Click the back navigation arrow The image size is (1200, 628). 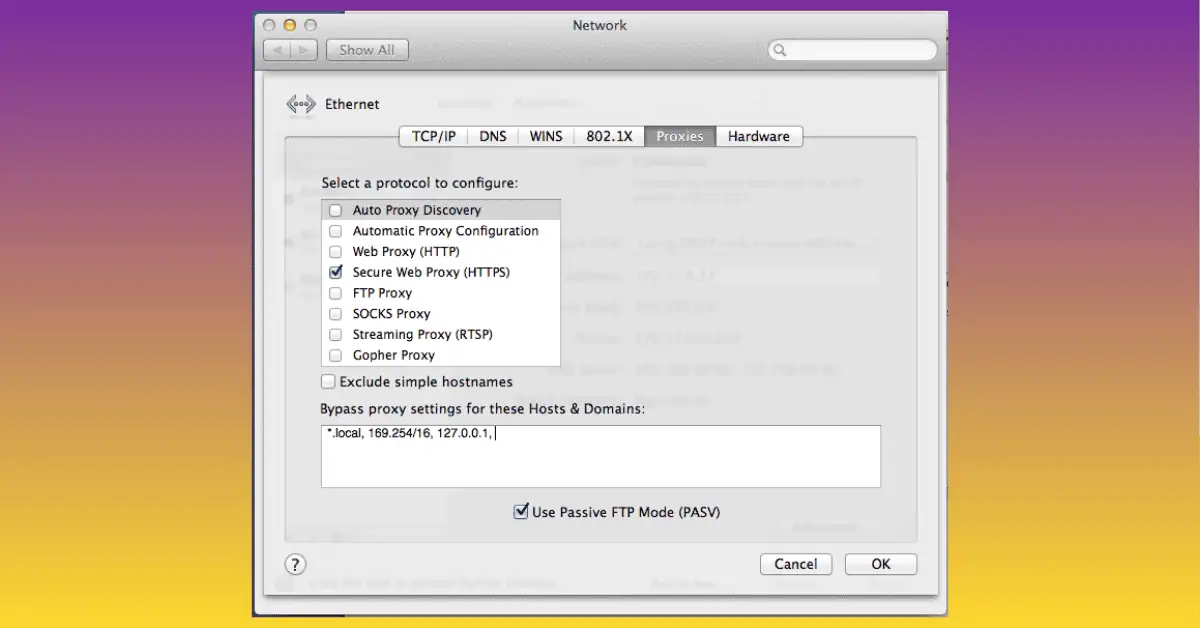[276, 49]
